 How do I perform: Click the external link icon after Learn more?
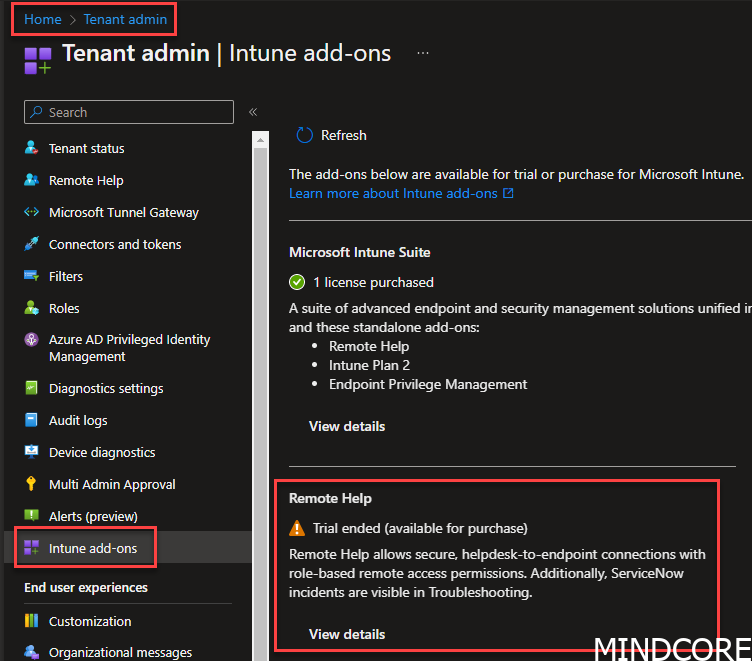coord(508,193)
